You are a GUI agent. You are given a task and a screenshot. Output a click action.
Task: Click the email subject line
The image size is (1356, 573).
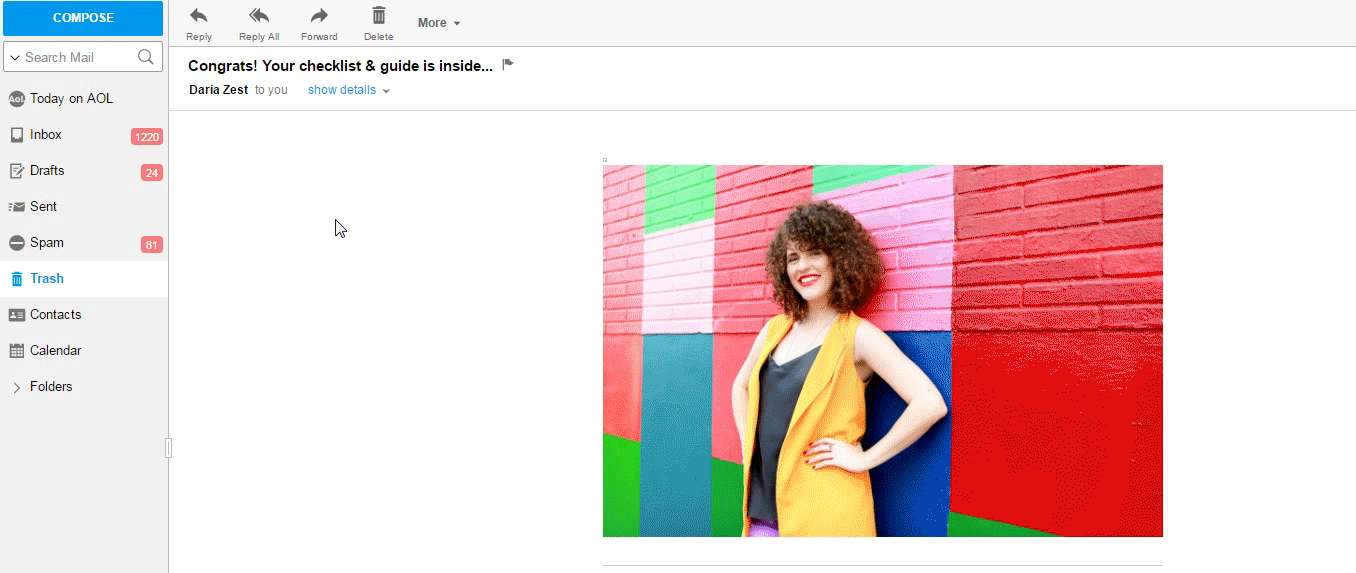[341, 66]
